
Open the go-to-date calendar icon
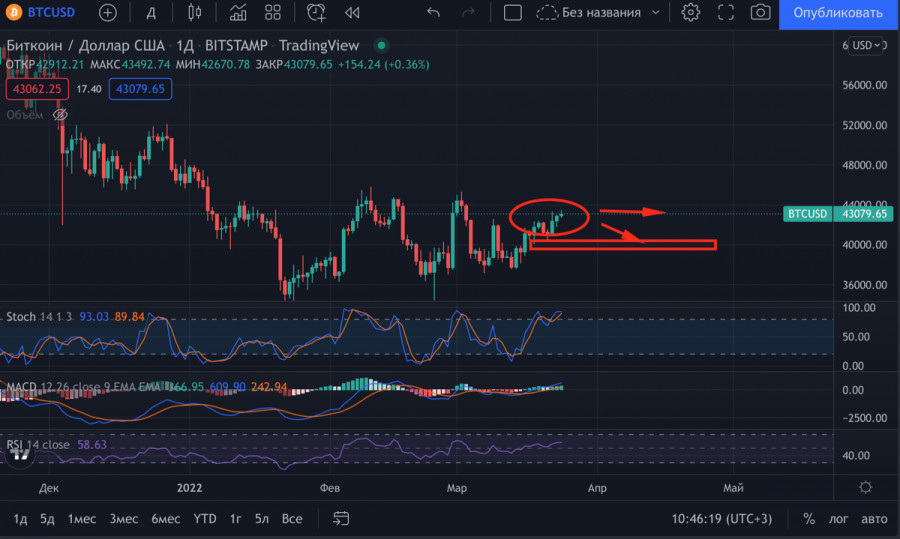(341, 519)
